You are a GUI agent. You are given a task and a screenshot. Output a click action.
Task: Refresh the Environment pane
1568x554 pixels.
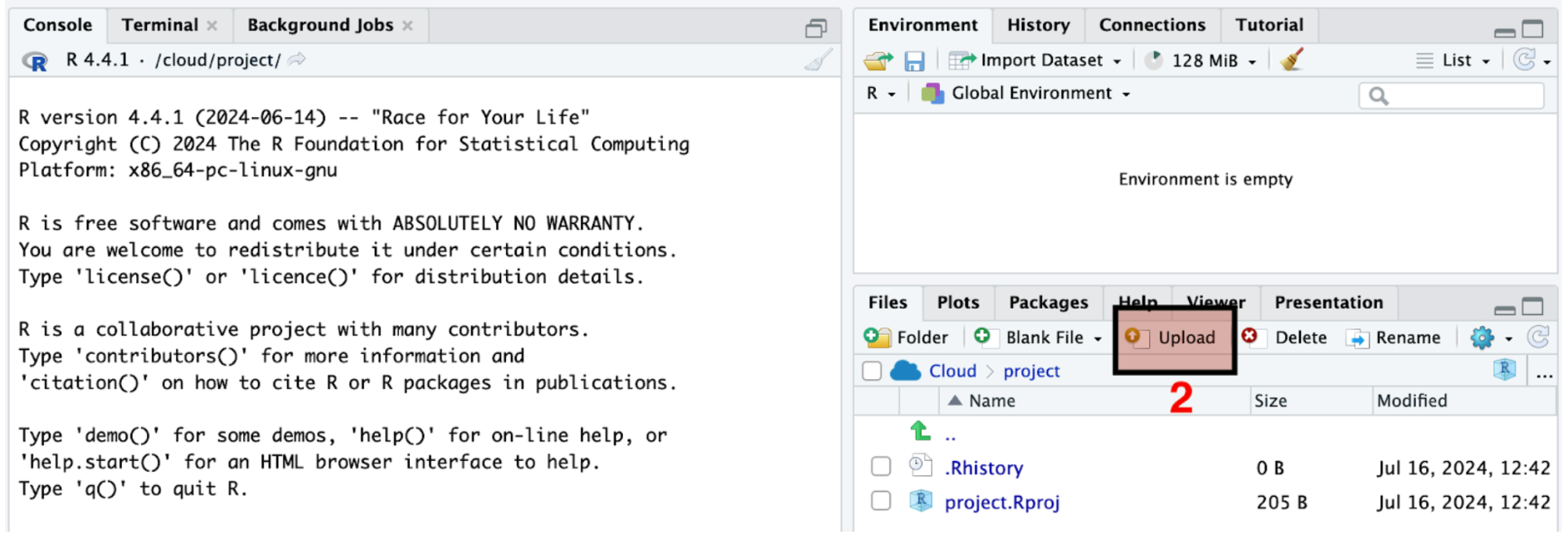[1524, 60]
